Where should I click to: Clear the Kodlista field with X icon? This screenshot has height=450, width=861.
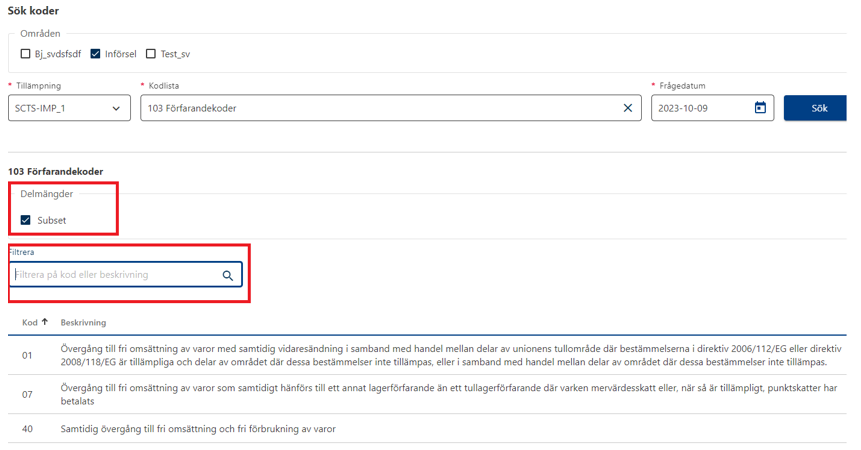[x=627, y=108]
